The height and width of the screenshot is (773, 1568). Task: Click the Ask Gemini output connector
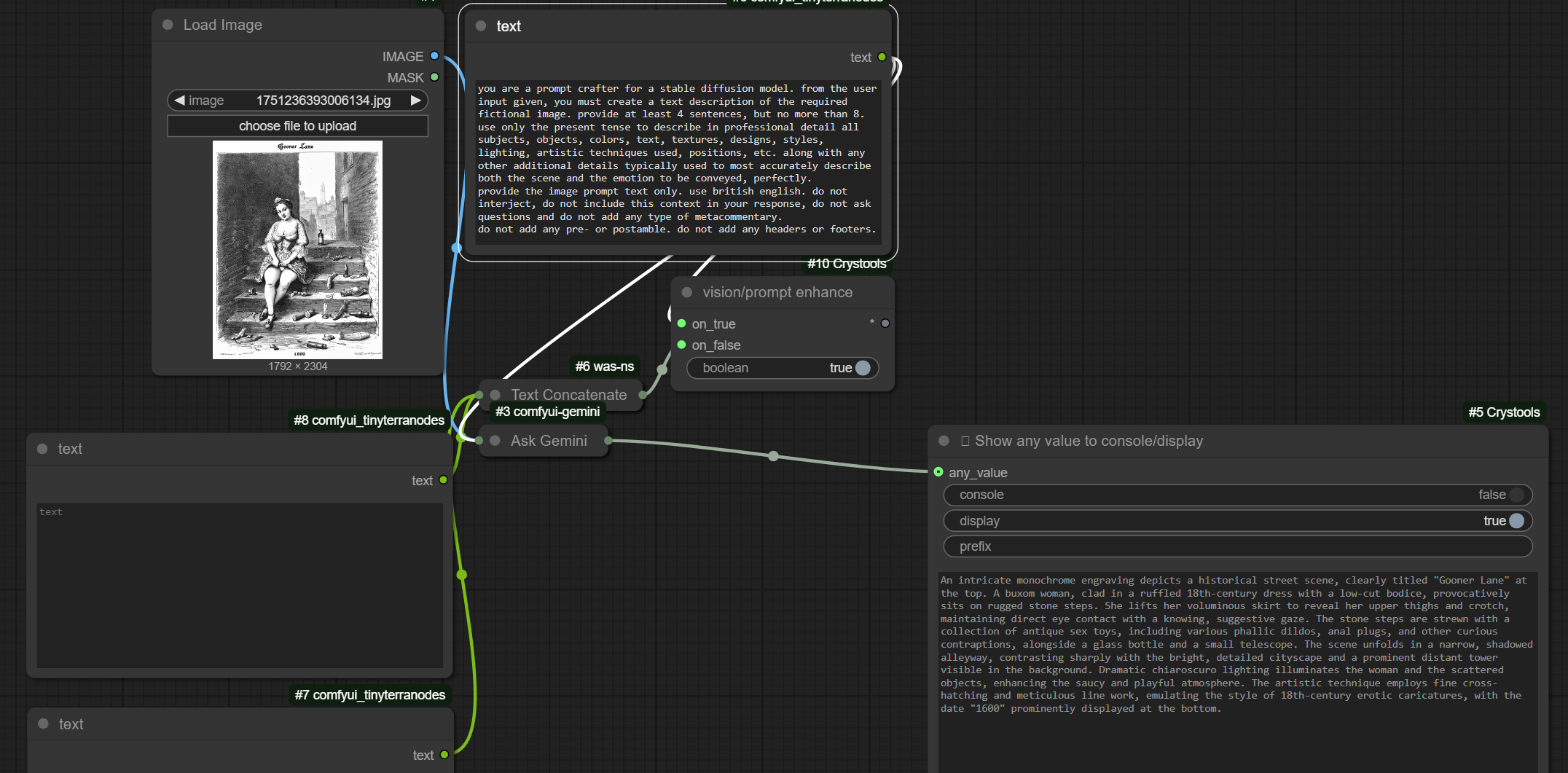(608, 440)
